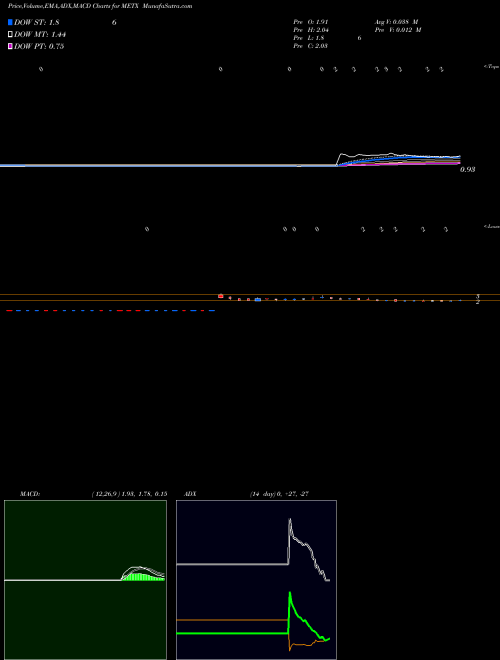Click the 'Pre C: 2.03' value
The image size is (500, 660).
(x=311, y=46)
